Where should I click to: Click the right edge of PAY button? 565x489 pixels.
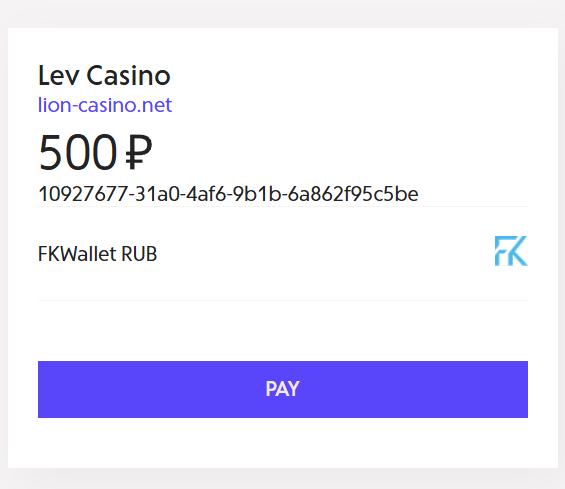point(524,390)
